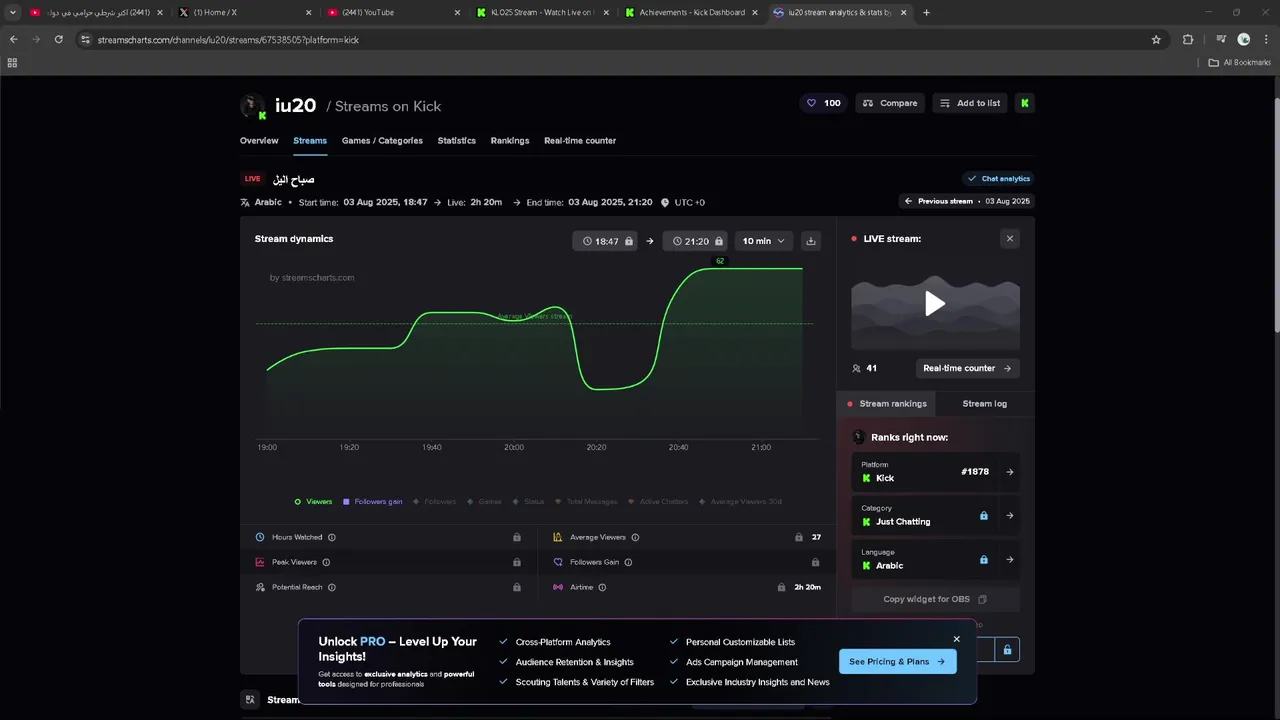Click the lock icon in Arabic language rank

tap(984, 560)
